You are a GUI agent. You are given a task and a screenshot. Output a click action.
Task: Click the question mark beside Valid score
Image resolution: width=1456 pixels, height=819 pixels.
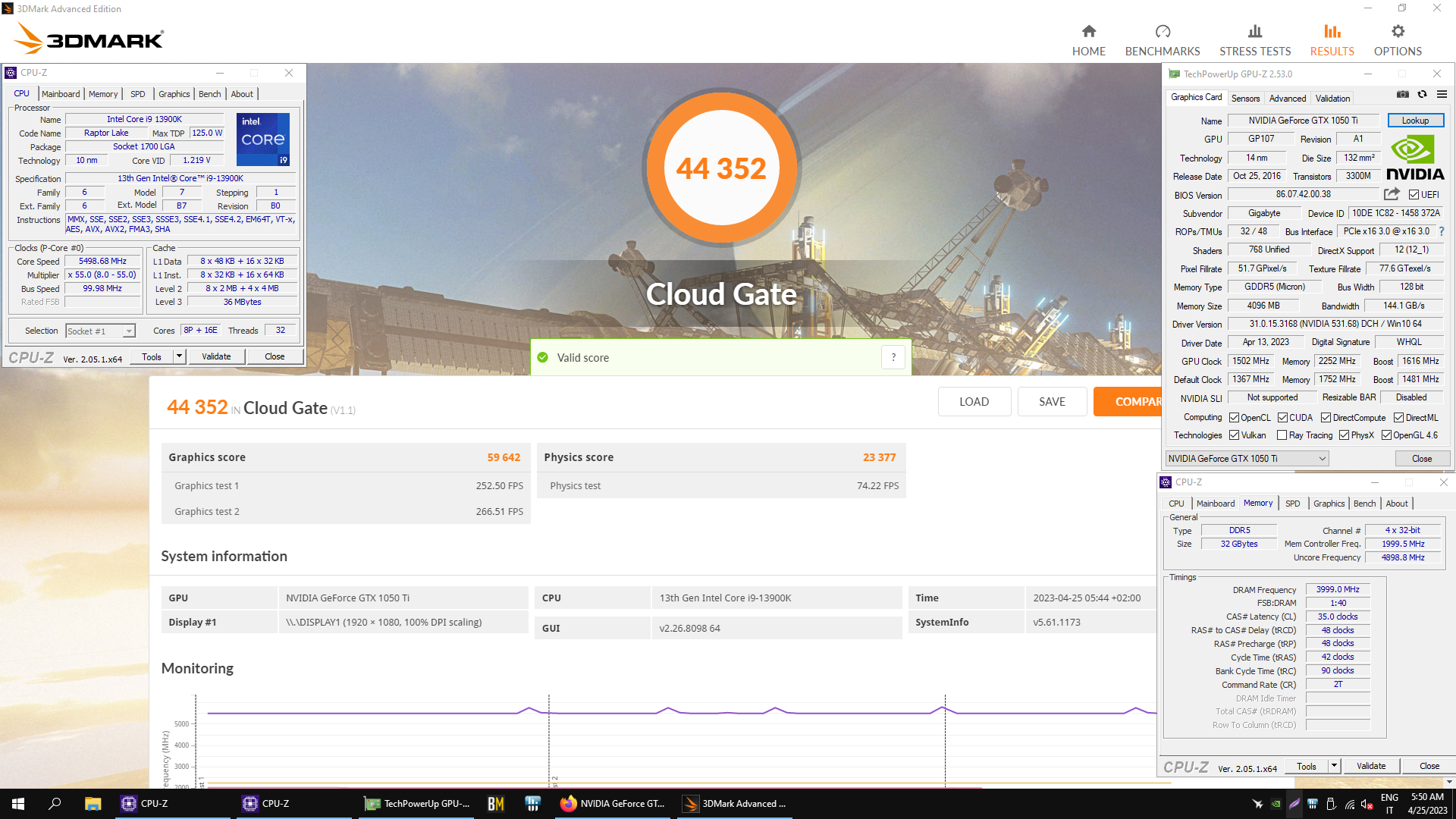coord(893,357)
